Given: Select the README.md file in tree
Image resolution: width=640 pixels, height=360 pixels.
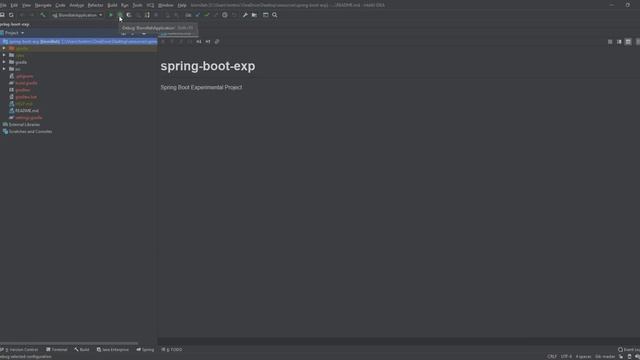Looking at the screenshot, I should pos(27,111).
